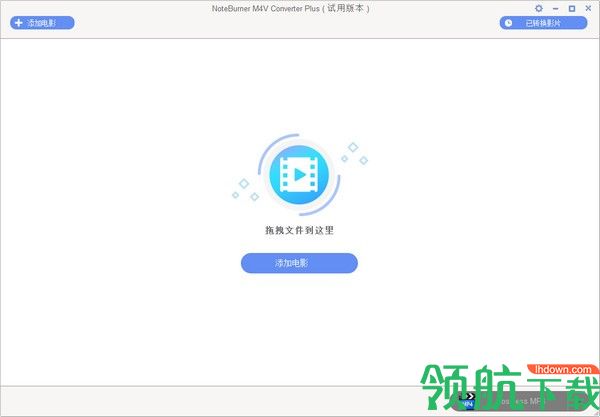Maximize the NoteBurner window
This screenshot has height=417, width=600.
point(572,8)
